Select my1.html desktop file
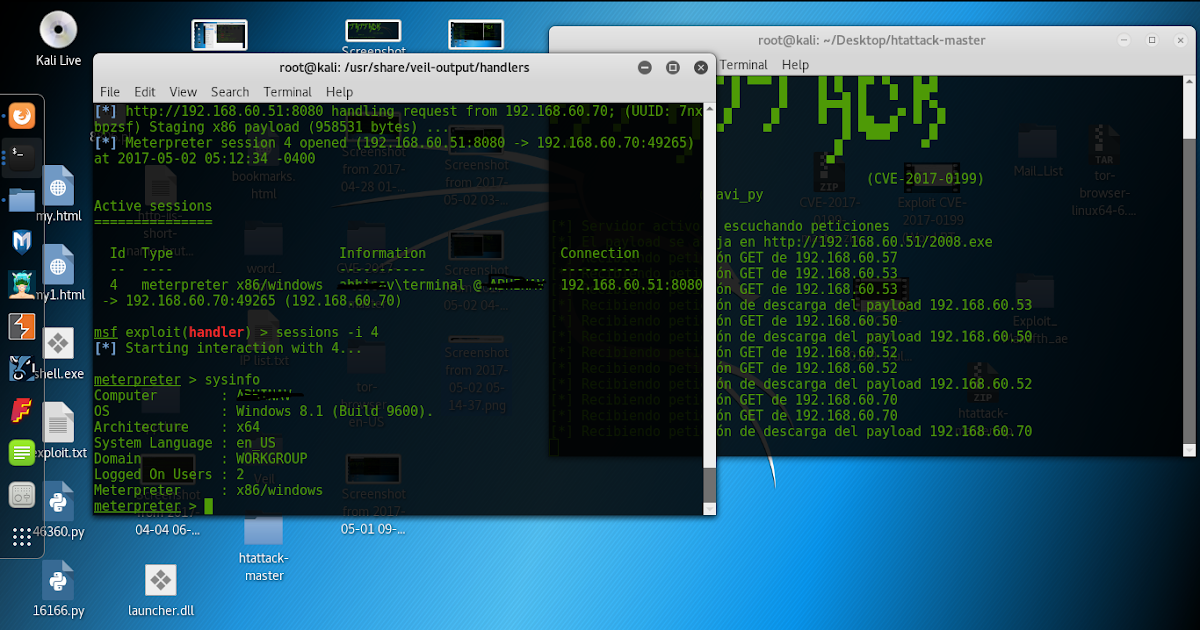1200x630 pixels. tap(59, 273)
